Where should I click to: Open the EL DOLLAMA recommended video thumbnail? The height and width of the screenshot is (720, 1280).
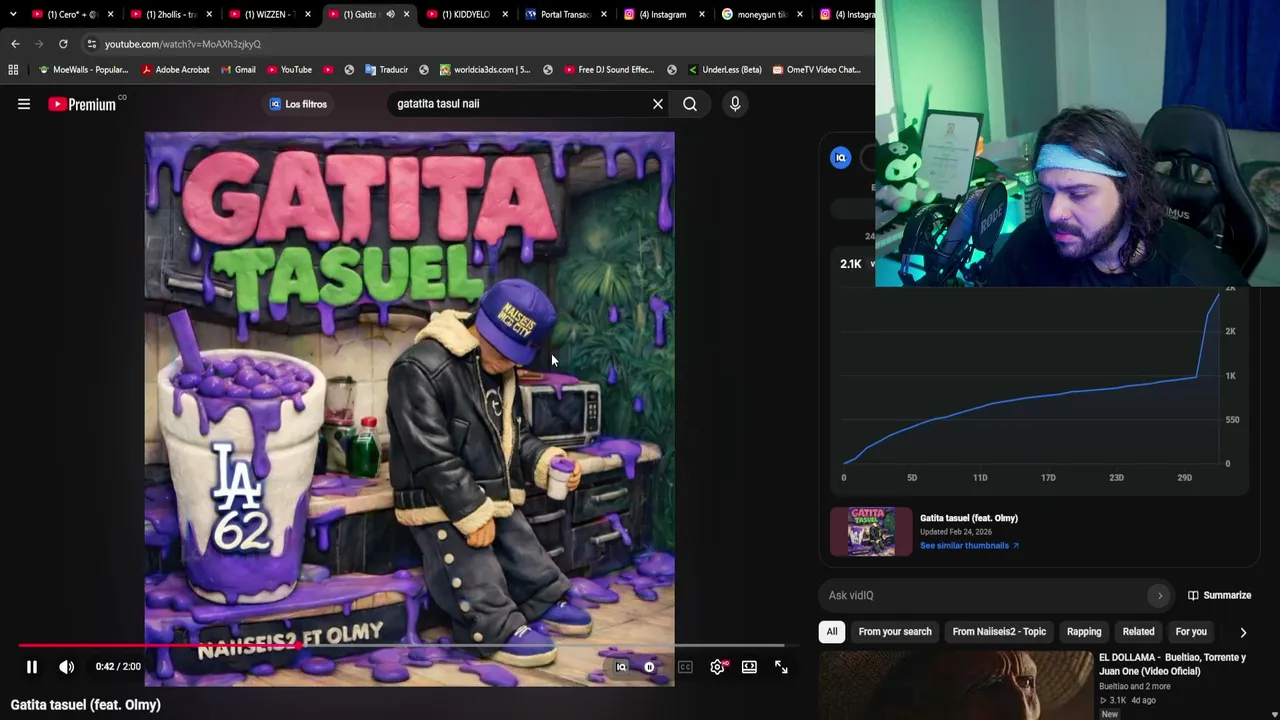(957, 685)
